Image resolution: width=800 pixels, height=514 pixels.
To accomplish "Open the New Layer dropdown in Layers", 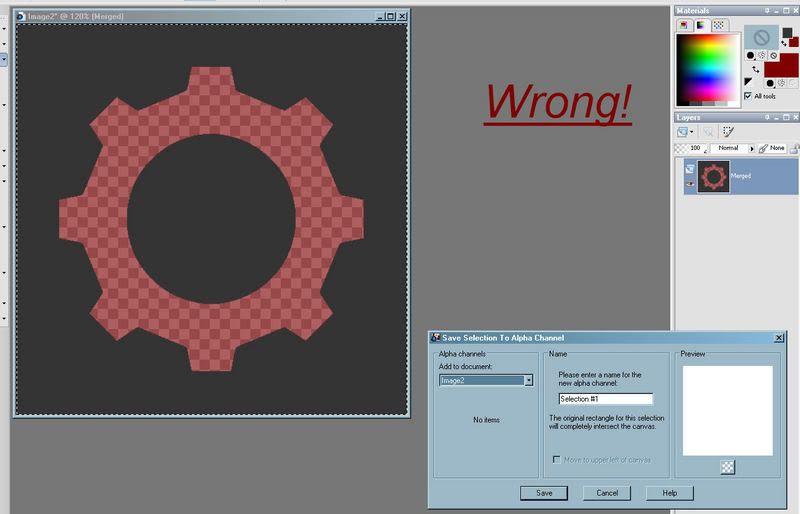I will pyautogui.click(x=691, y=131).
